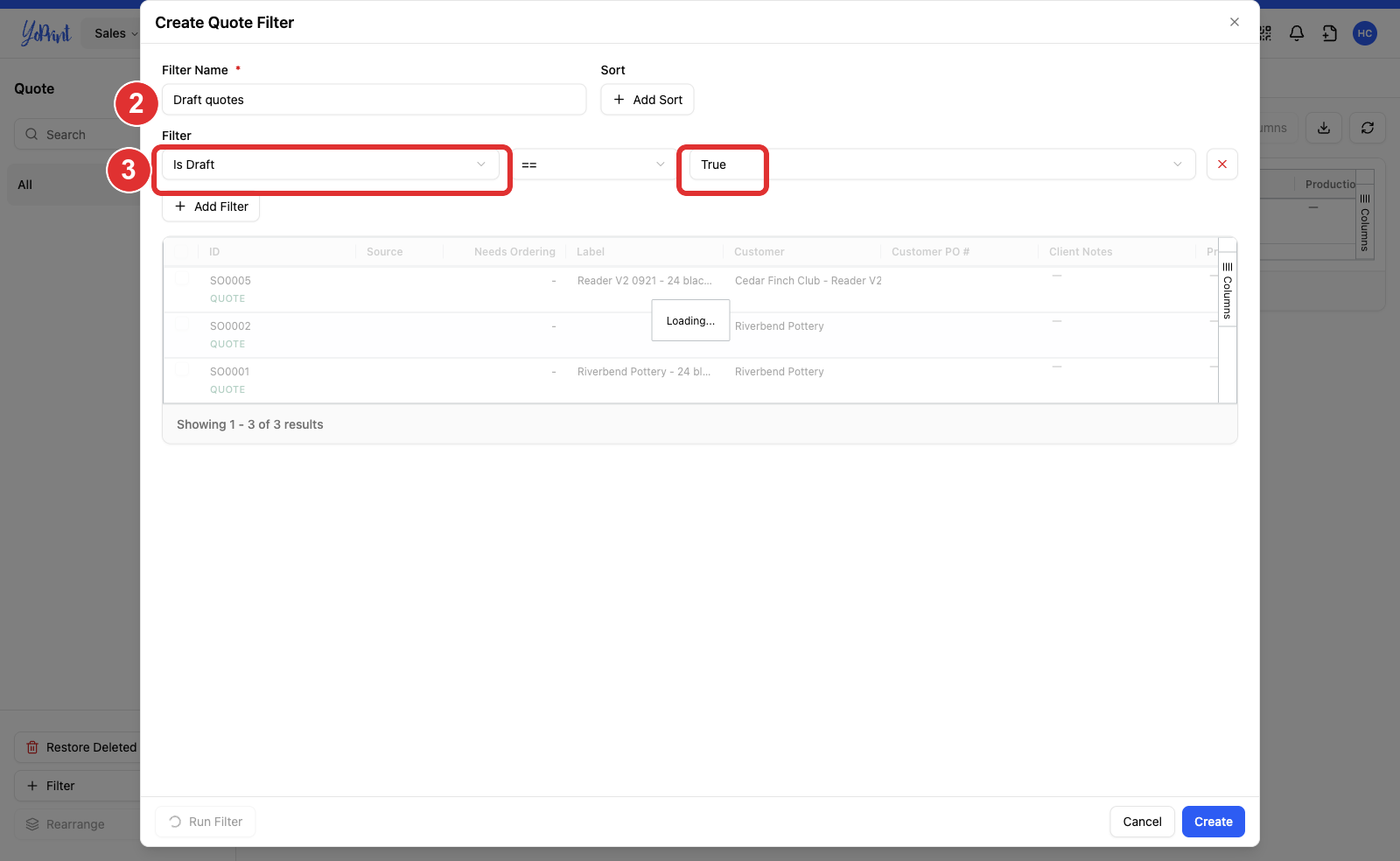
Task: Select the SO0001 row checkbox
Action: pos(182,370)
